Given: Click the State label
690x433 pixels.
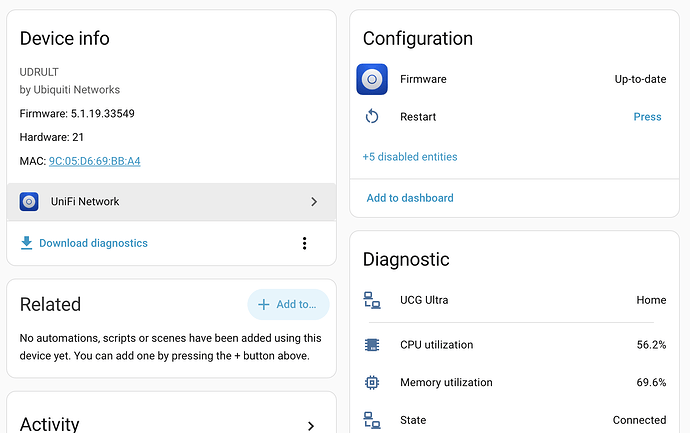Looking at the screenshot, I should click(x=413, y=420).
